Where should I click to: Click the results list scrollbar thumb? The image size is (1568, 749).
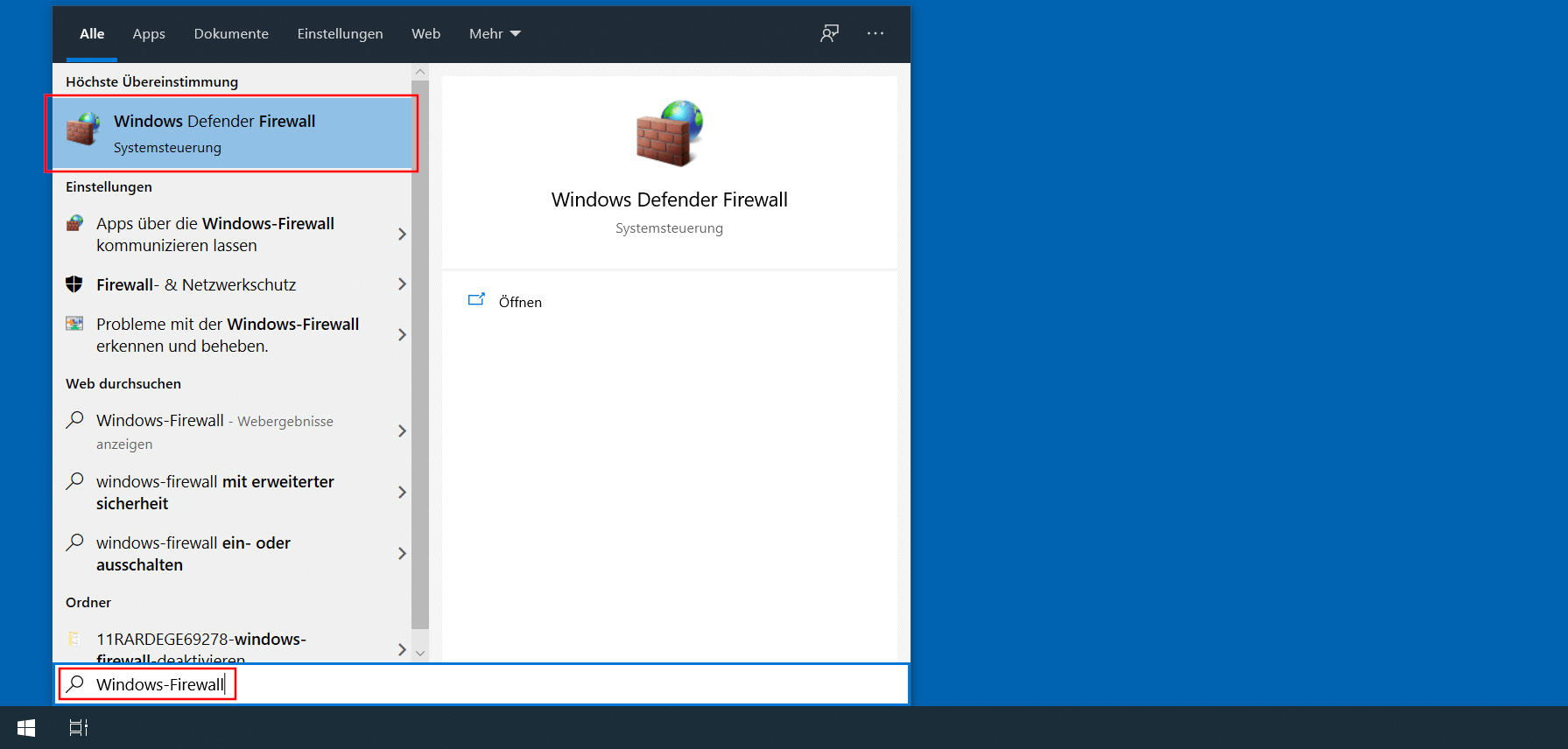[420, 354]
